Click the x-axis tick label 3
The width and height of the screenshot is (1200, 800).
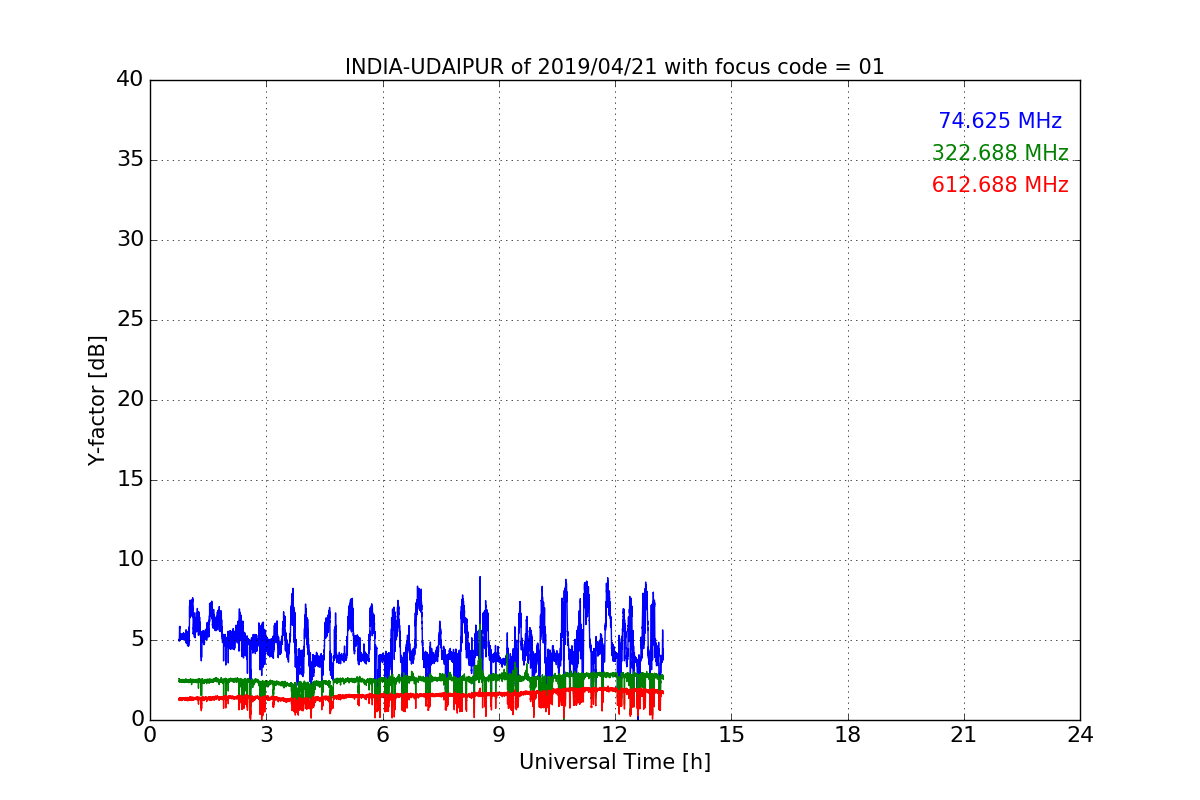tap(266, 735)
